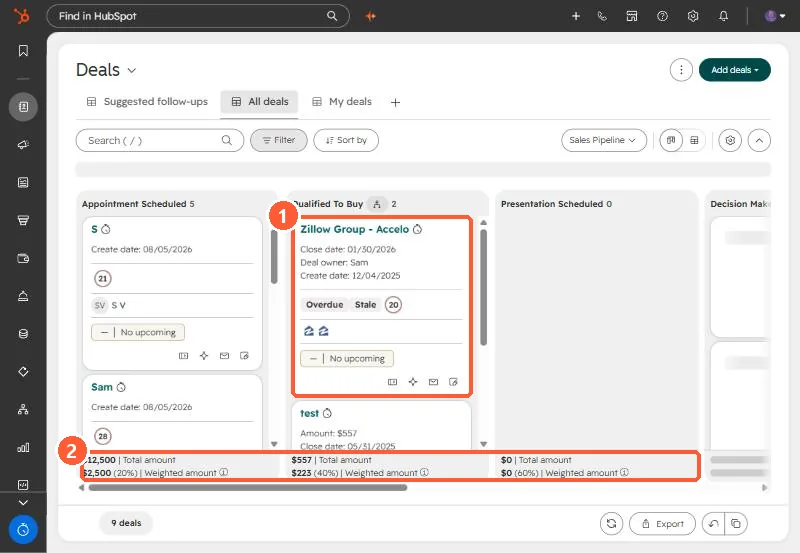Click the Find in HubSpot search bar
The height and width of the screenshot is (553, 800).
pos(198,16)
